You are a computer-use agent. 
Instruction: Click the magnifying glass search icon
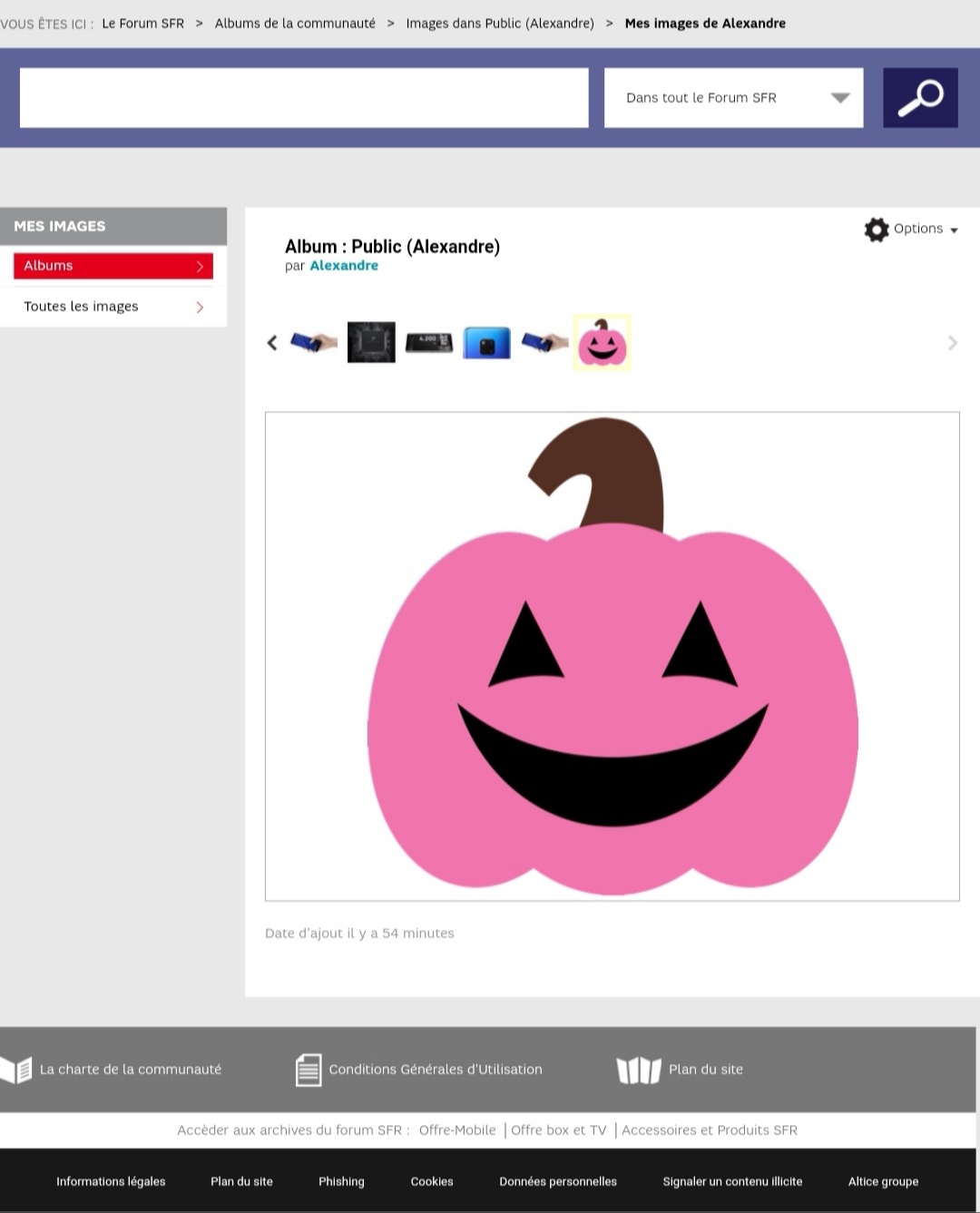(920, 97)
